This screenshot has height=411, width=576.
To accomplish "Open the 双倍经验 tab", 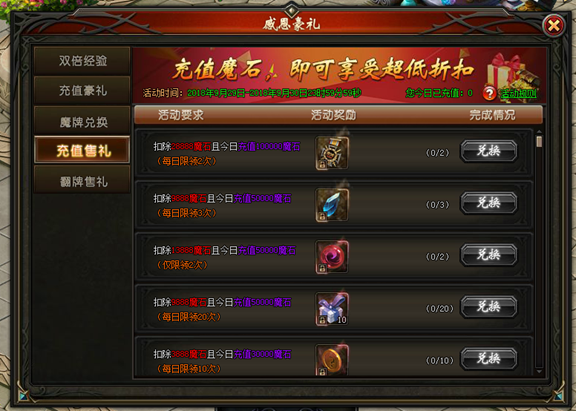I will coord(82,61).
